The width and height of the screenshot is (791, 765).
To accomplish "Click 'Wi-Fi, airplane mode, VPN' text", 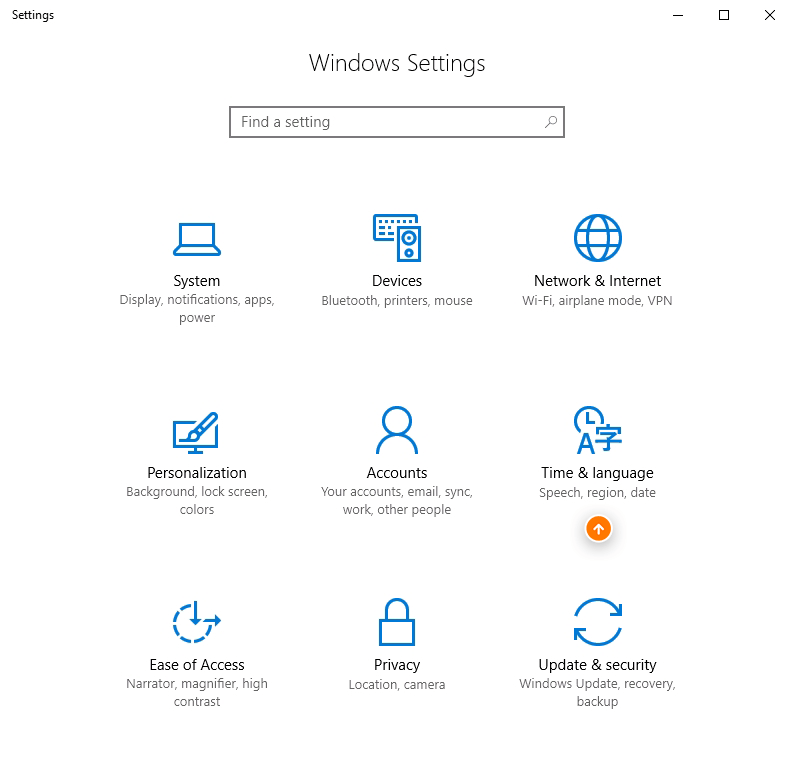I will tap(597, 301).
